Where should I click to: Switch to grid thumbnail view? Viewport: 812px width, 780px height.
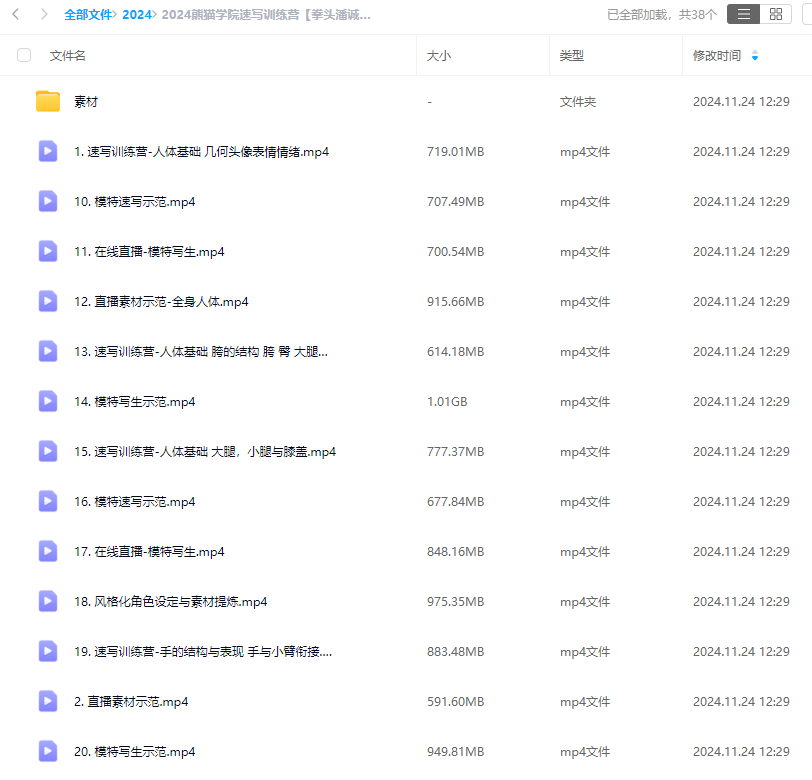[x=775, y=14]
